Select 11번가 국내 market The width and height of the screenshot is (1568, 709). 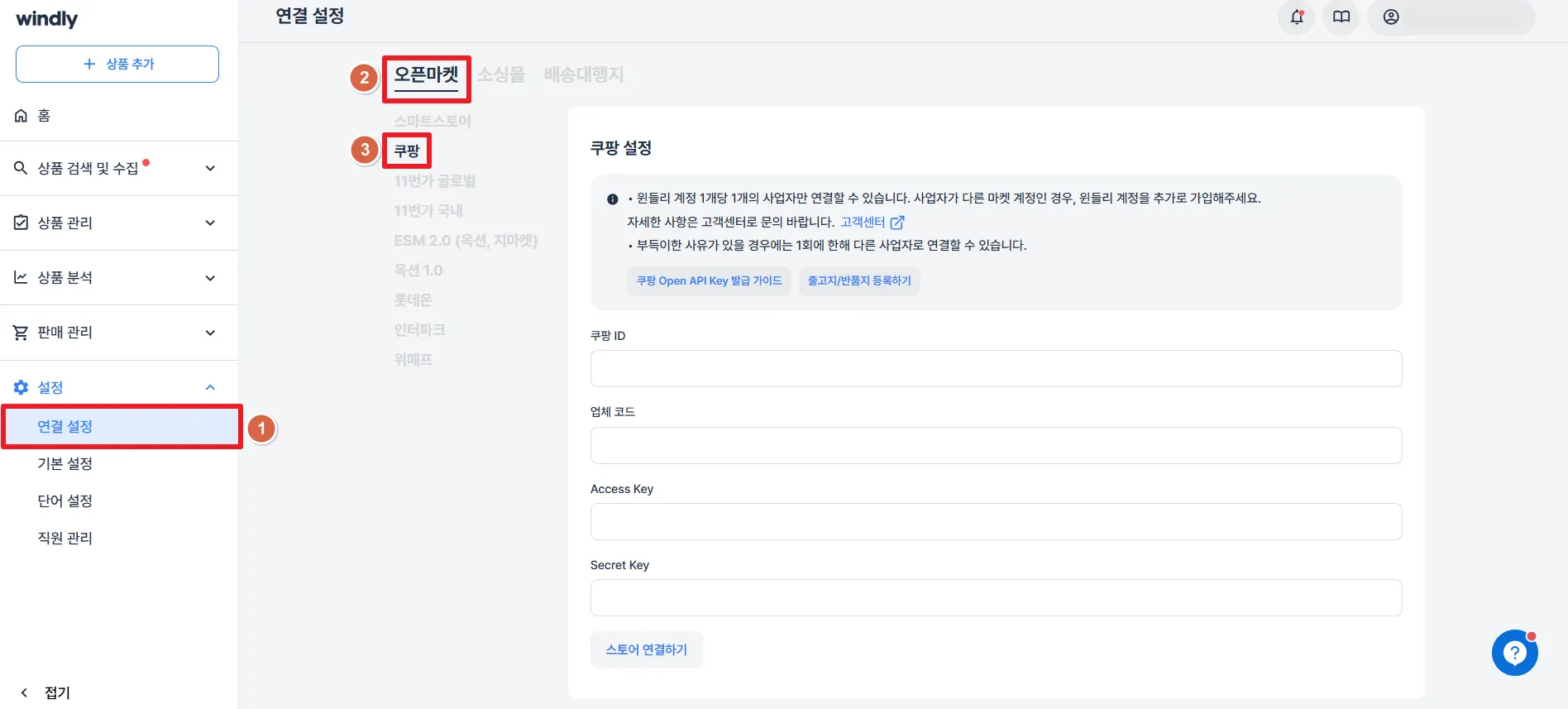(x=428, y=210)
